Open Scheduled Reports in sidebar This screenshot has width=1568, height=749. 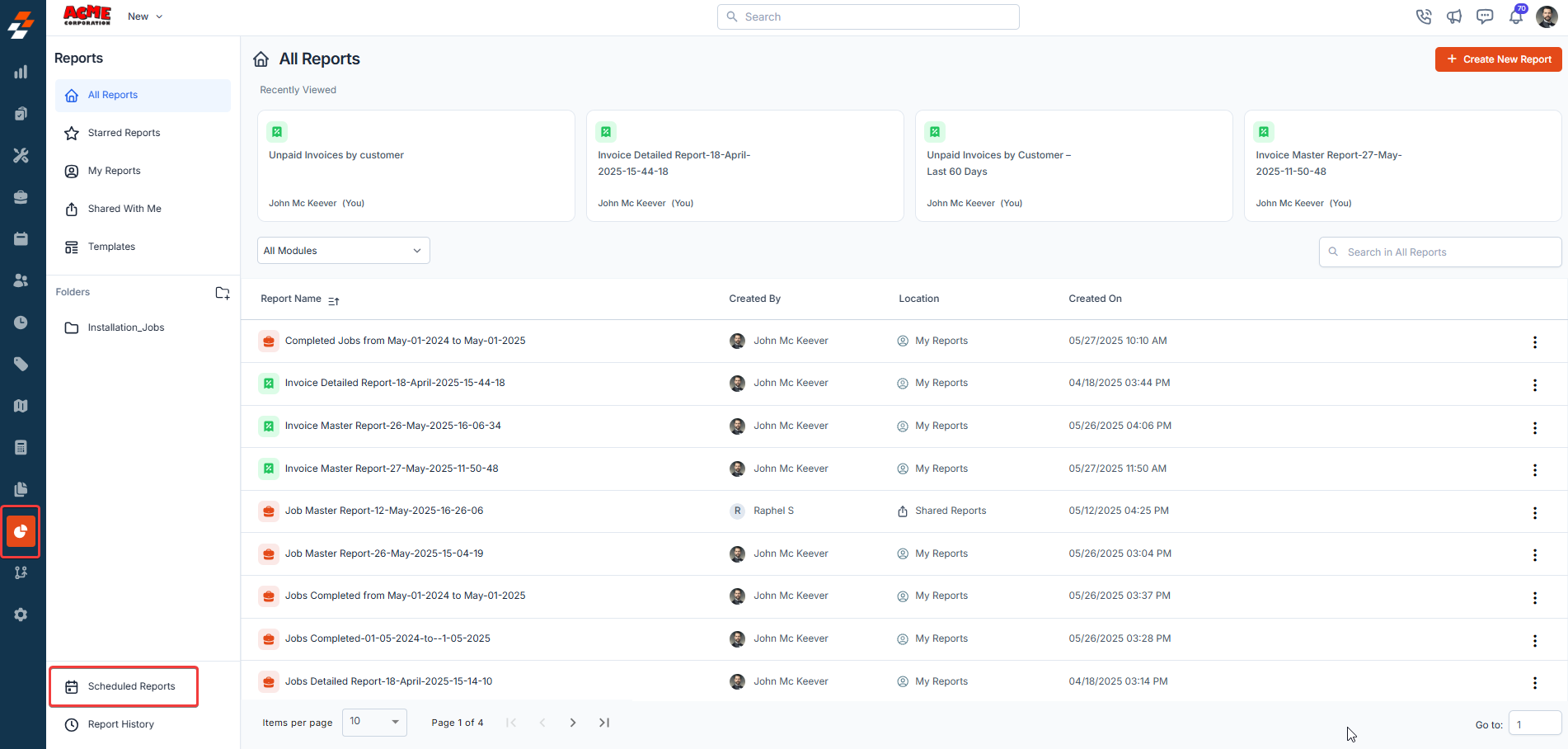pos(124,686)
